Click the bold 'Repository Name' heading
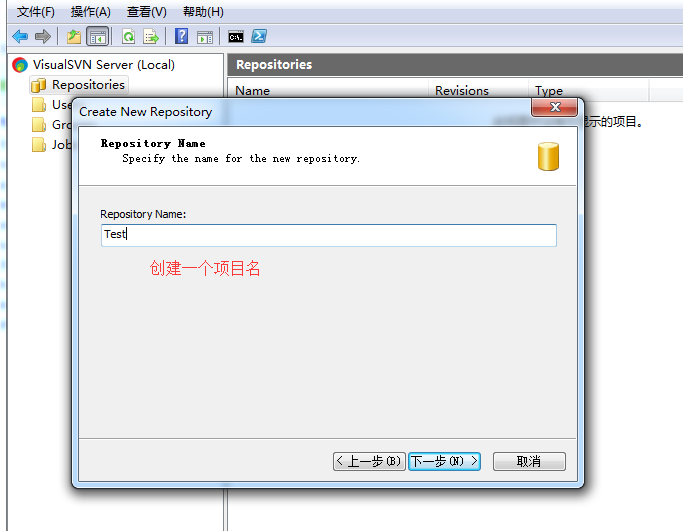 pyautogui.click(x=153, y=143)
